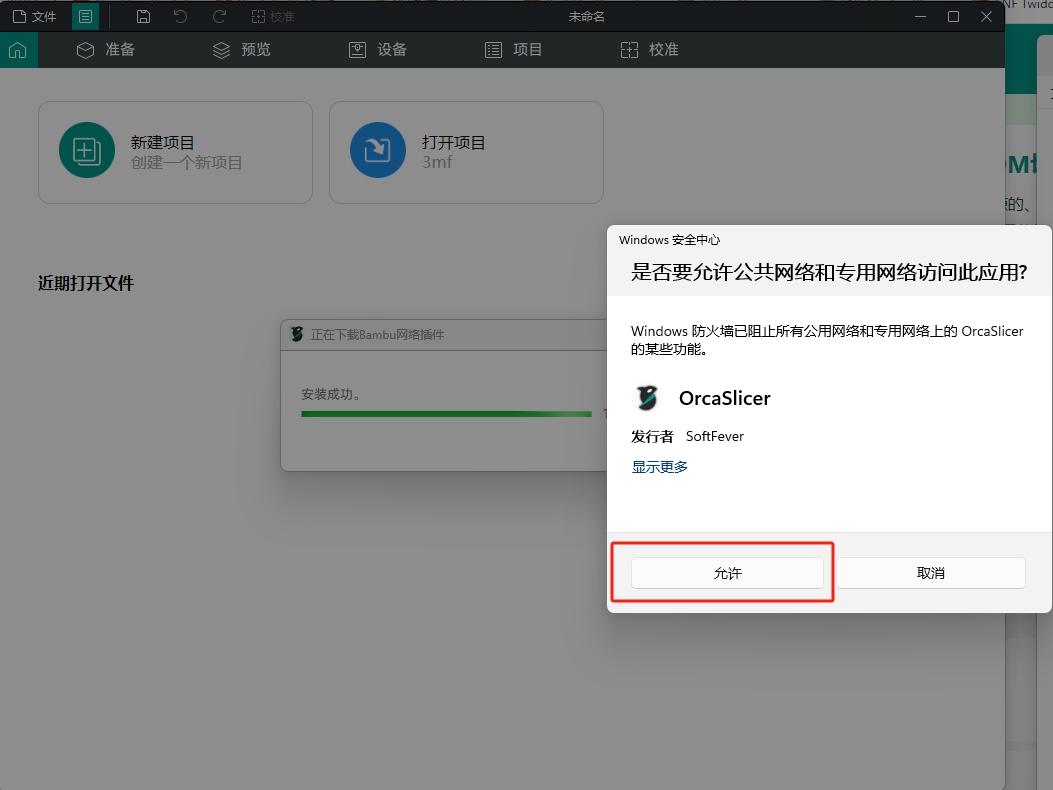
Task: Click the Windows 安全中心 dialog title
Action: [670, 240]
